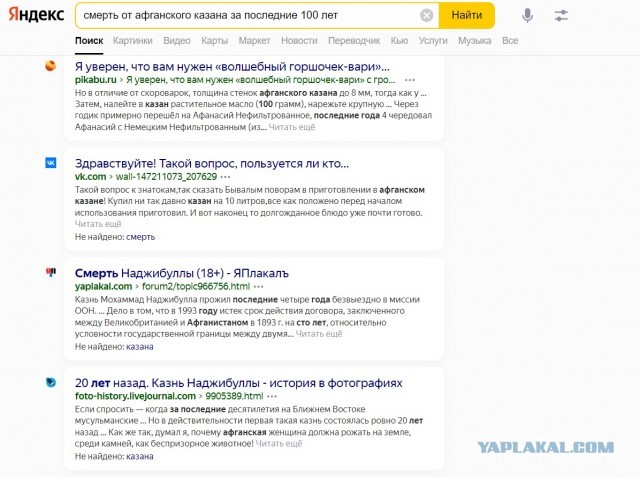The width and height of the screenshot is (640, 477).
Task: Open the wall-147211073_207629 path link
Action: tap(166, 177)
